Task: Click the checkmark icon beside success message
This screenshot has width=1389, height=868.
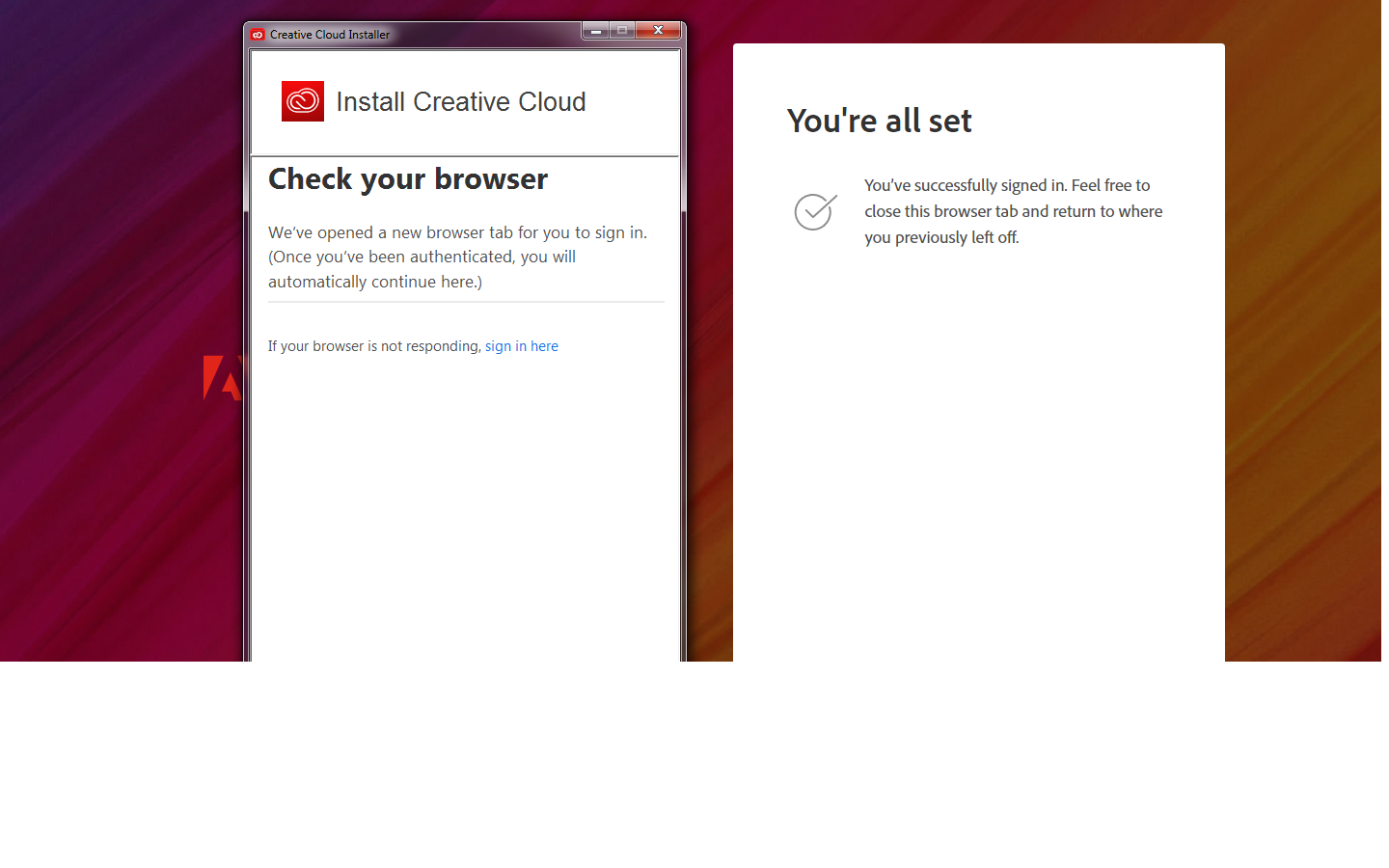Action: 816,212
